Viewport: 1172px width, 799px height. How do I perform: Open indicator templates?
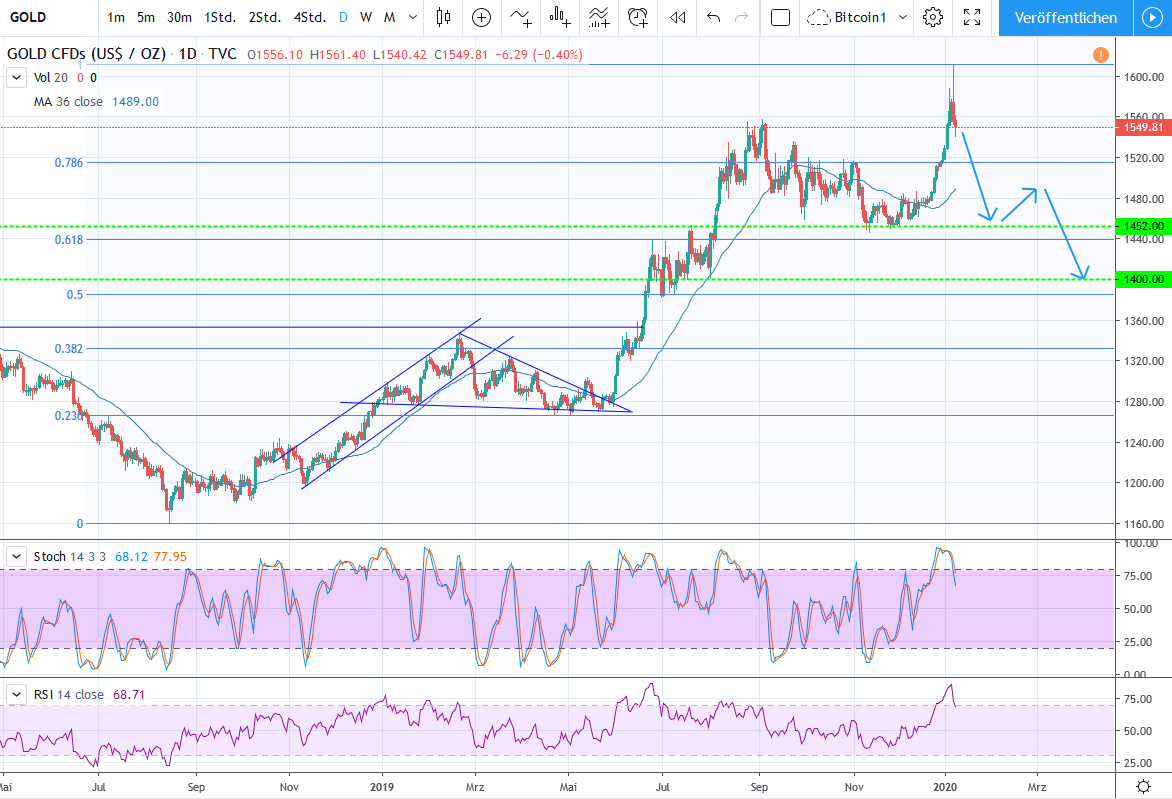tap(599, 17)
